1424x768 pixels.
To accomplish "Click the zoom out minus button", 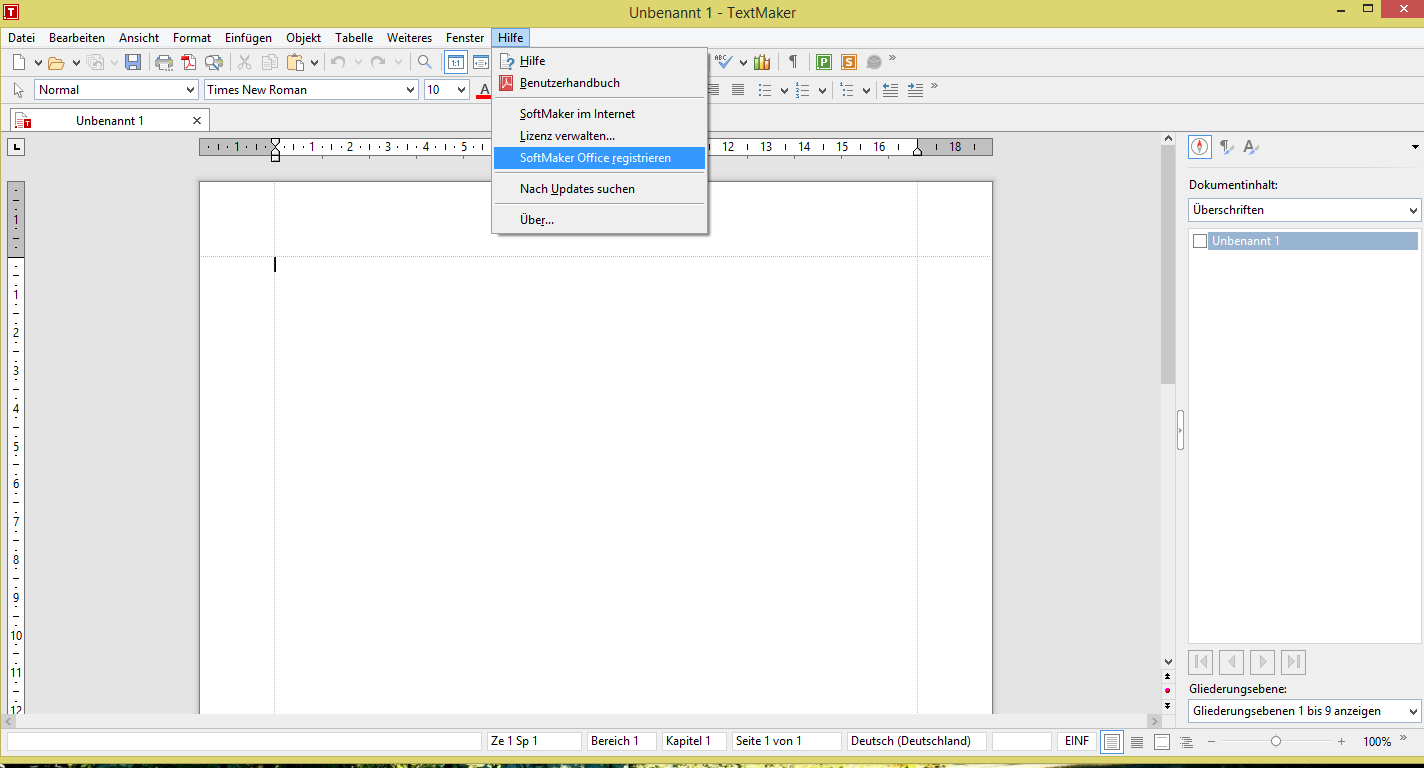I will (x=1211, y=742).
